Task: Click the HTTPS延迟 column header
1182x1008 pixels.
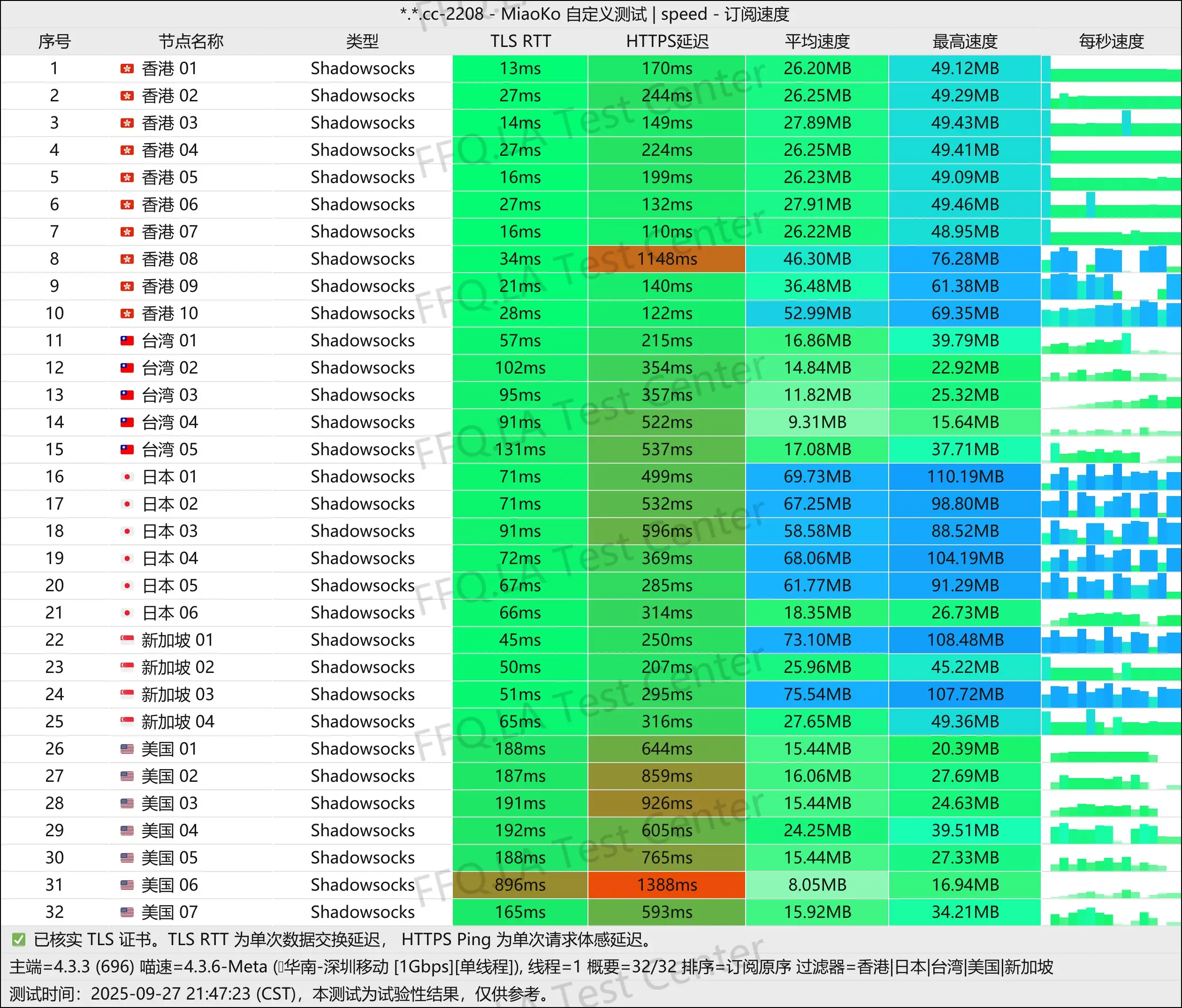Action: point(667,42)
